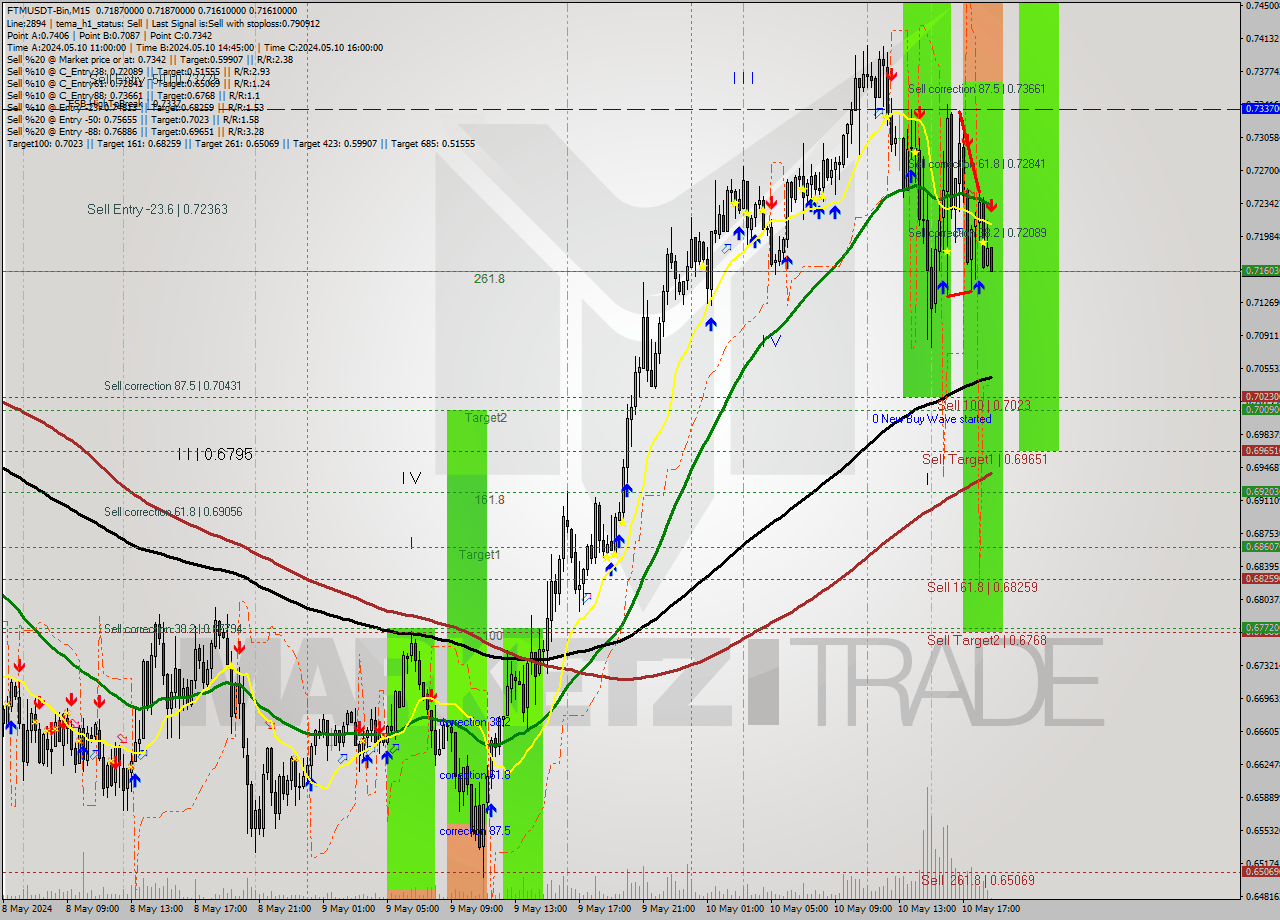
Task: Click the green 0.71603 current price tag
Action: [1260, 271]
